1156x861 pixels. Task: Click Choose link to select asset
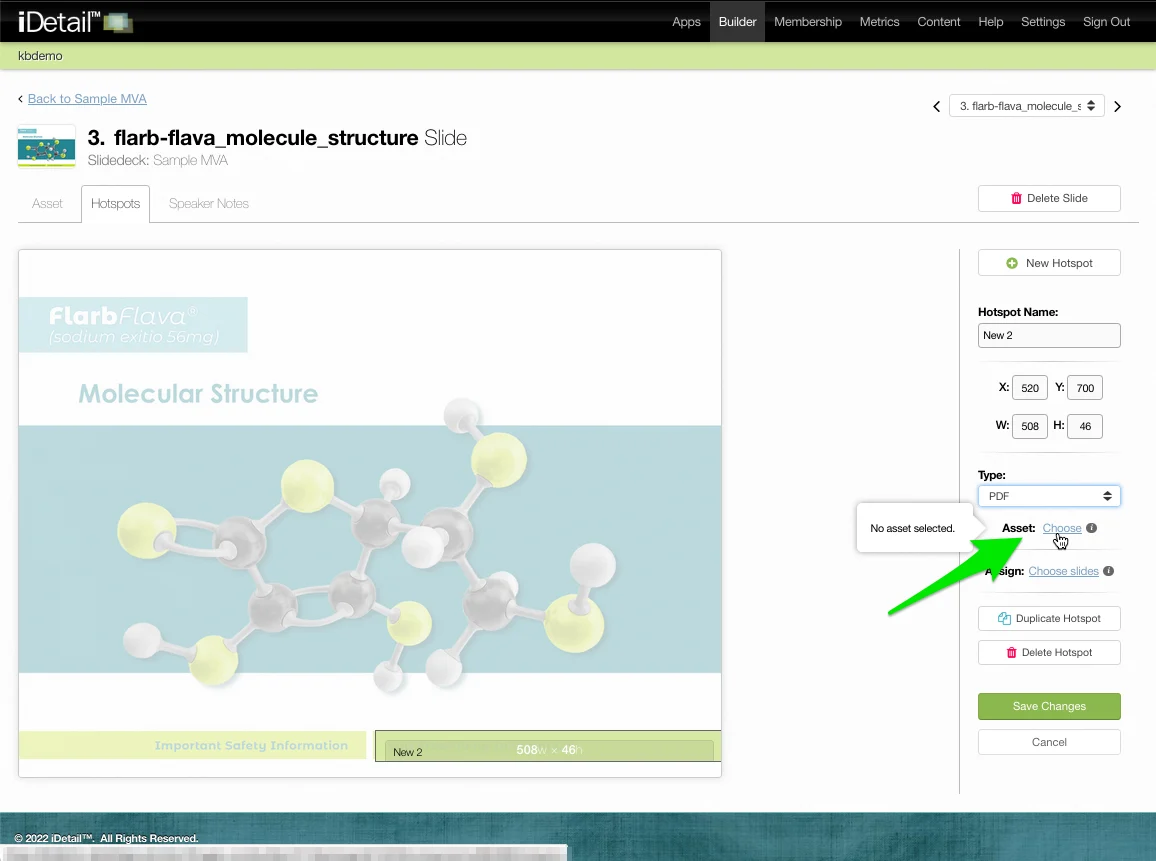1062,528
